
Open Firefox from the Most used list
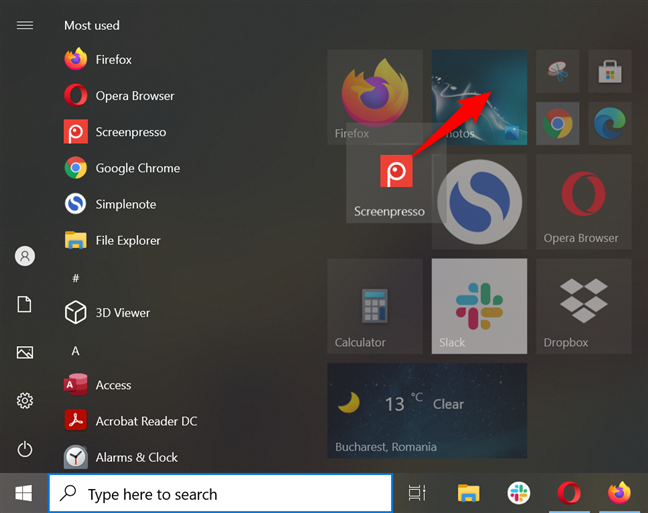click(x=98, y=60)
